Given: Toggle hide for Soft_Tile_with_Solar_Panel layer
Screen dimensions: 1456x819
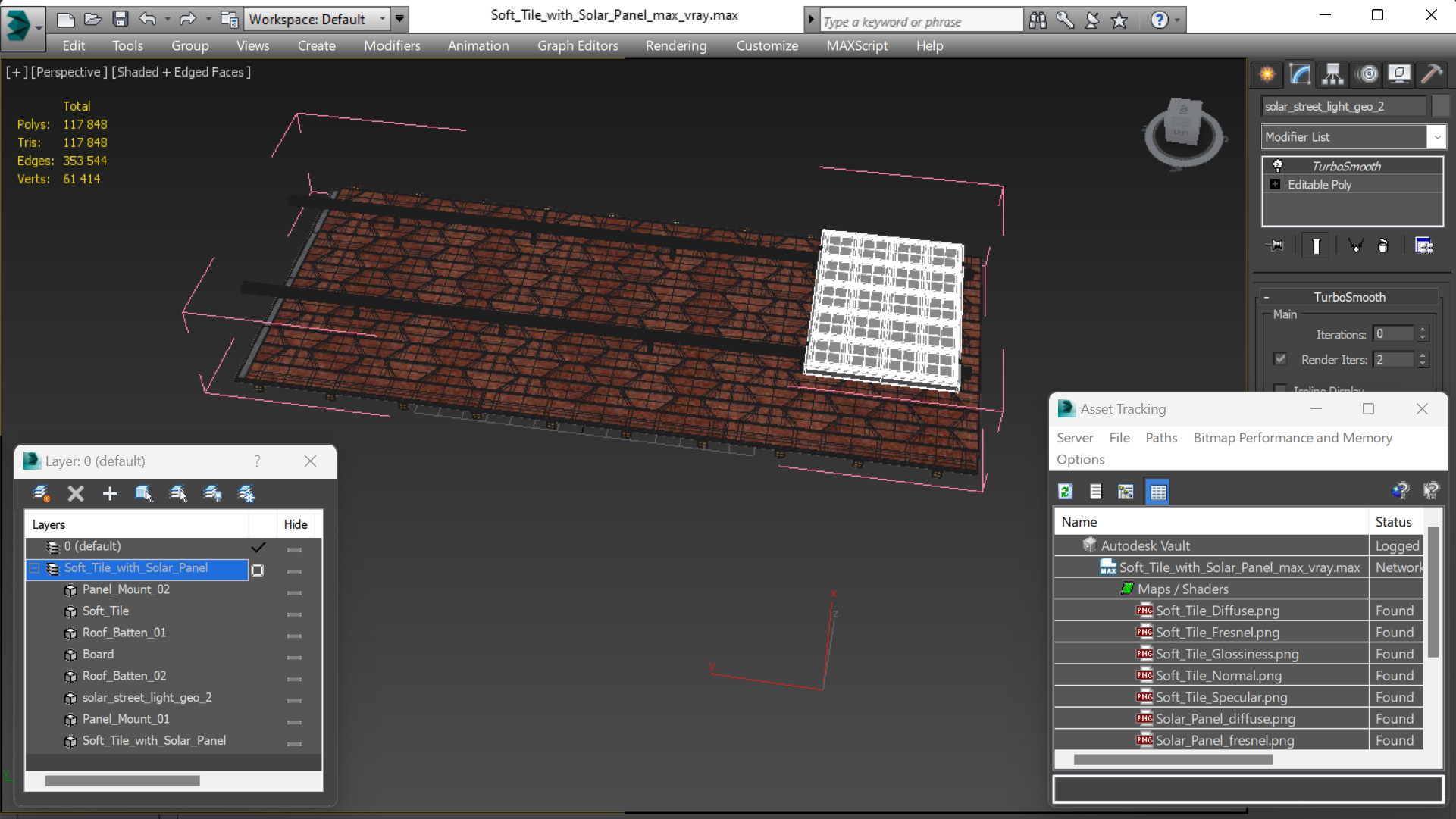Looking at the screenshot, I should [294, 570].
